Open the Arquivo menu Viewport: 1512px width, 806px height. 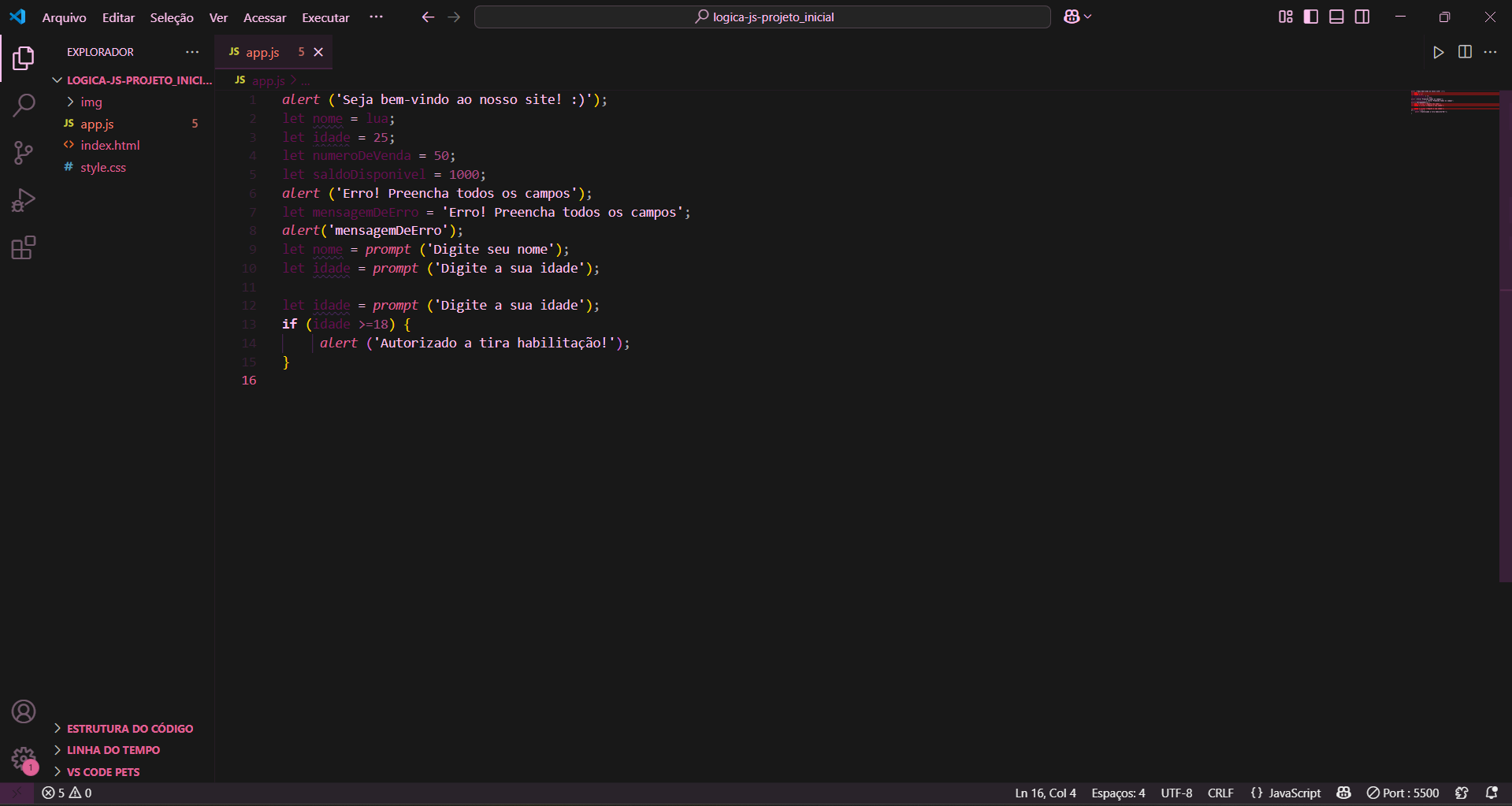(x=64, y=17)
